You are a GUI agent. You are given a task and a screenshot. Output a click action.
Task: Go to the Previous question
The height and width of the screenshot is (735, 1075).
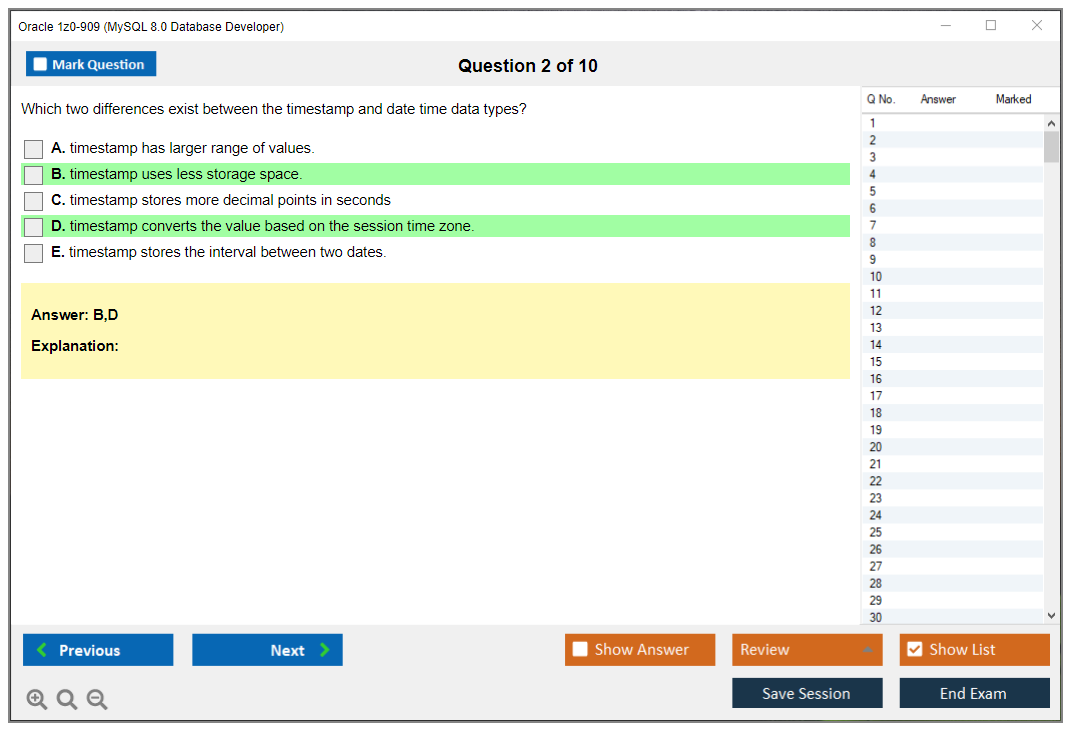tap(98, 650)
